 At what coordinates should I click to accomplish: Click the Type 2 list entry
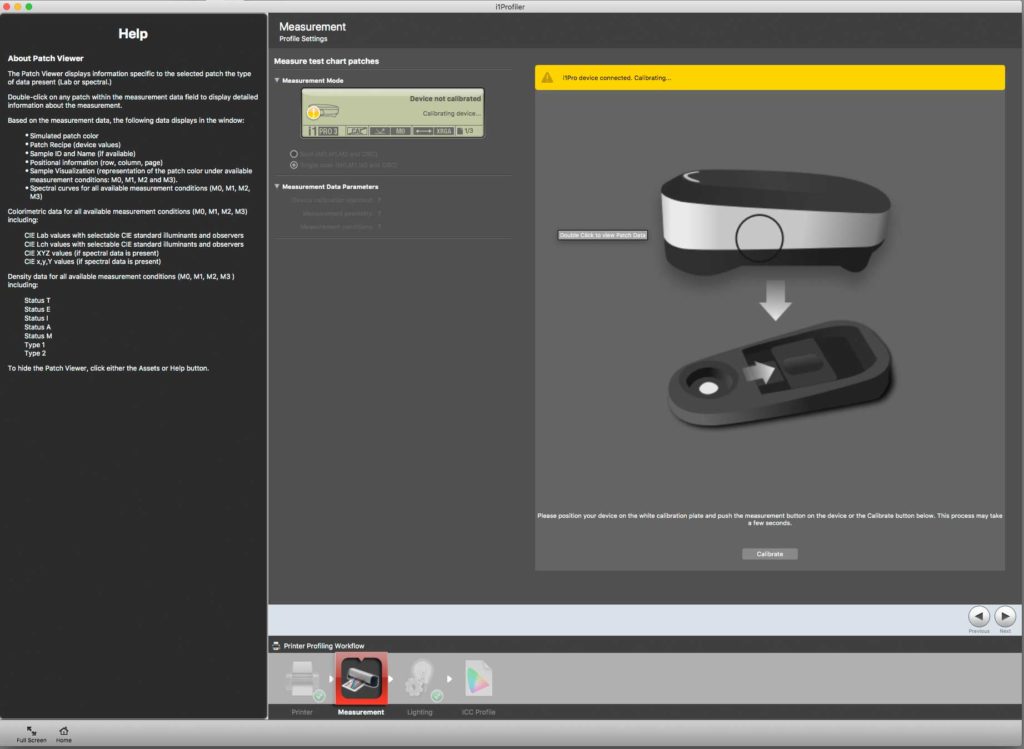pos(35,353)
